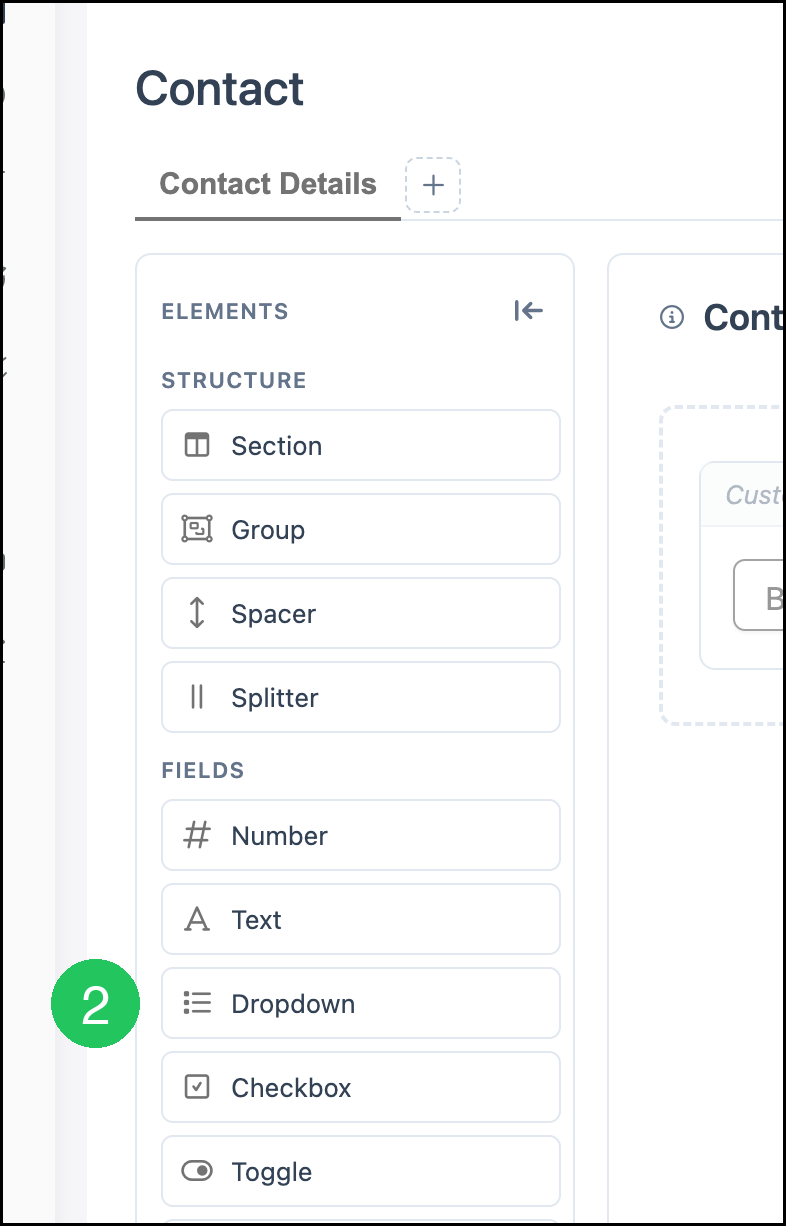Viewport: 786px width, 1226px height.
Task: Select the Dropdown field element
Action: pos(361,1003)
